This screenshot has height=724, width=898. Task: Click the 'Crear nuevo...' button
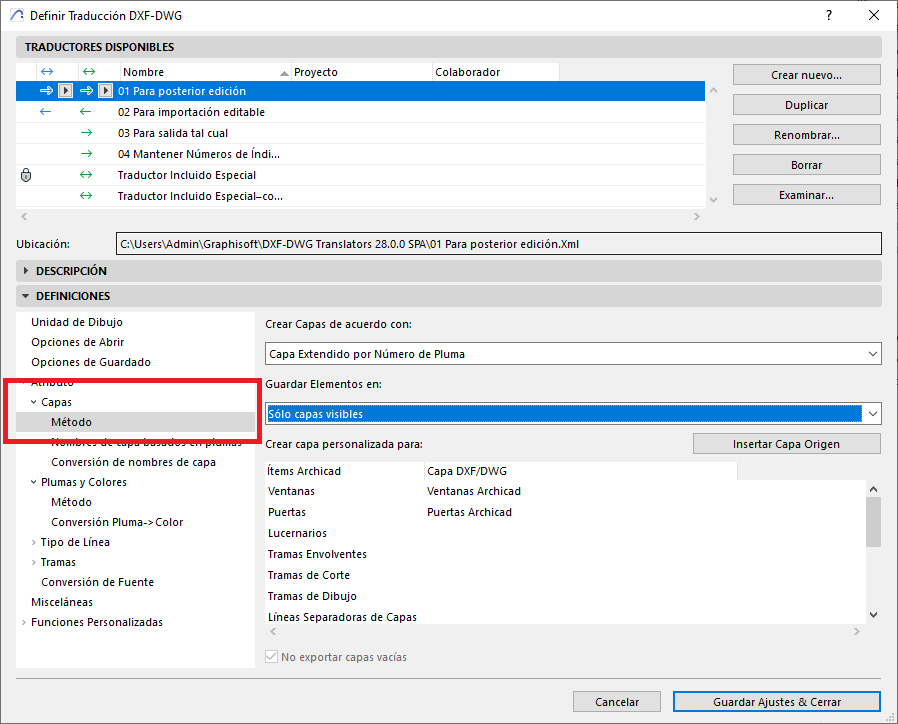click(806, 75)
